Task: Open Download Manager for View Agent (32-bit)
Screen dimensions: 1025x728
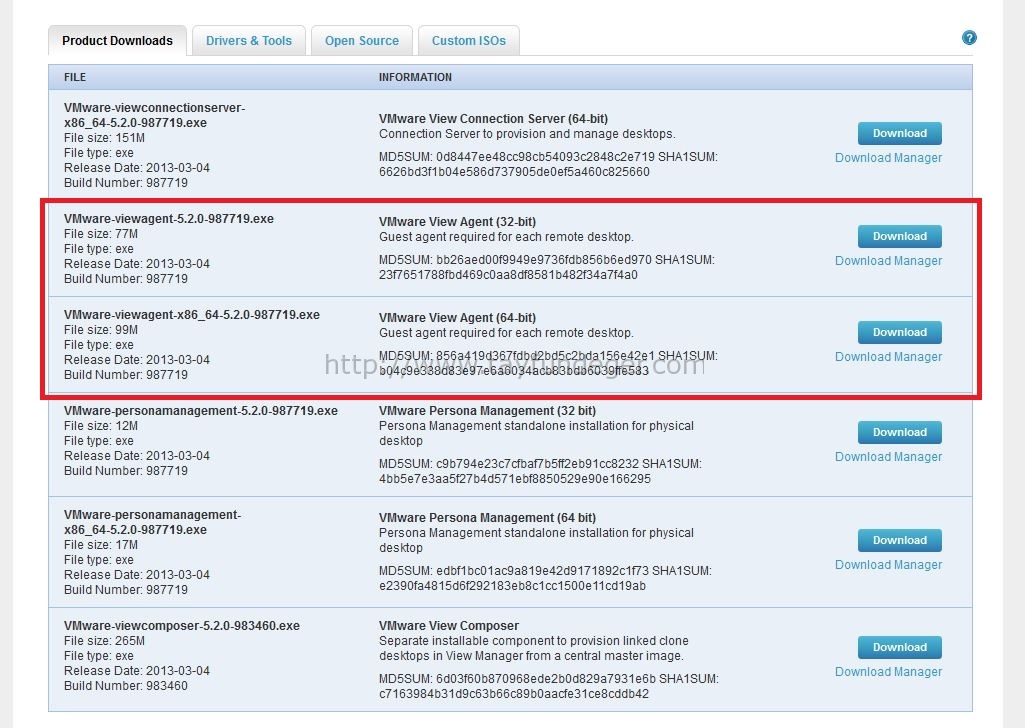Action: [x=888, y=261]
